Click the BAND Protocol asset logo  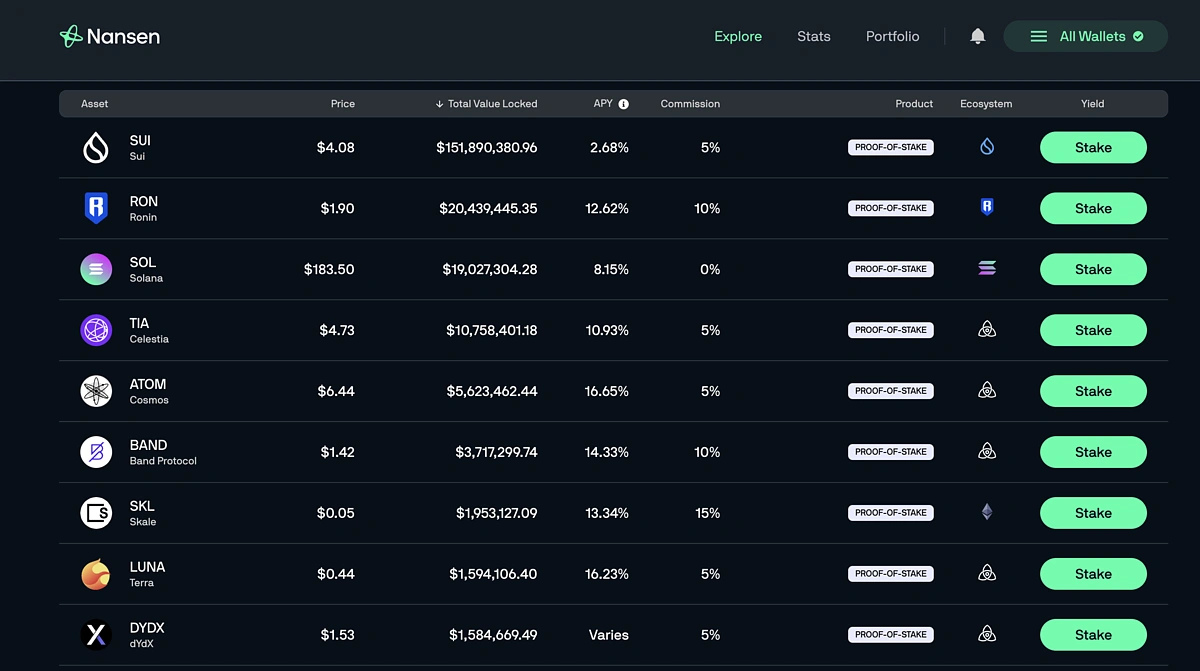tap(96, 453)
